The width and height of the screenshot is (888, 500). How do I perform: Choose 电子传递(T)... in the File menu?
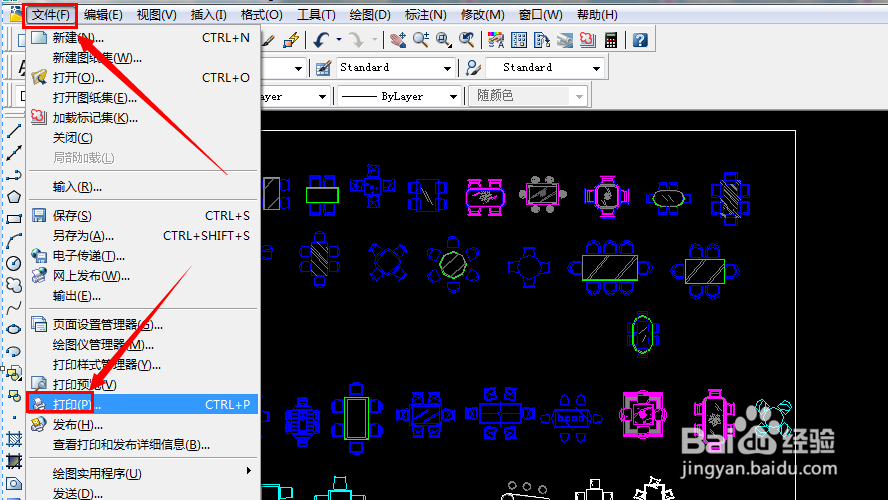click(142, 256)
